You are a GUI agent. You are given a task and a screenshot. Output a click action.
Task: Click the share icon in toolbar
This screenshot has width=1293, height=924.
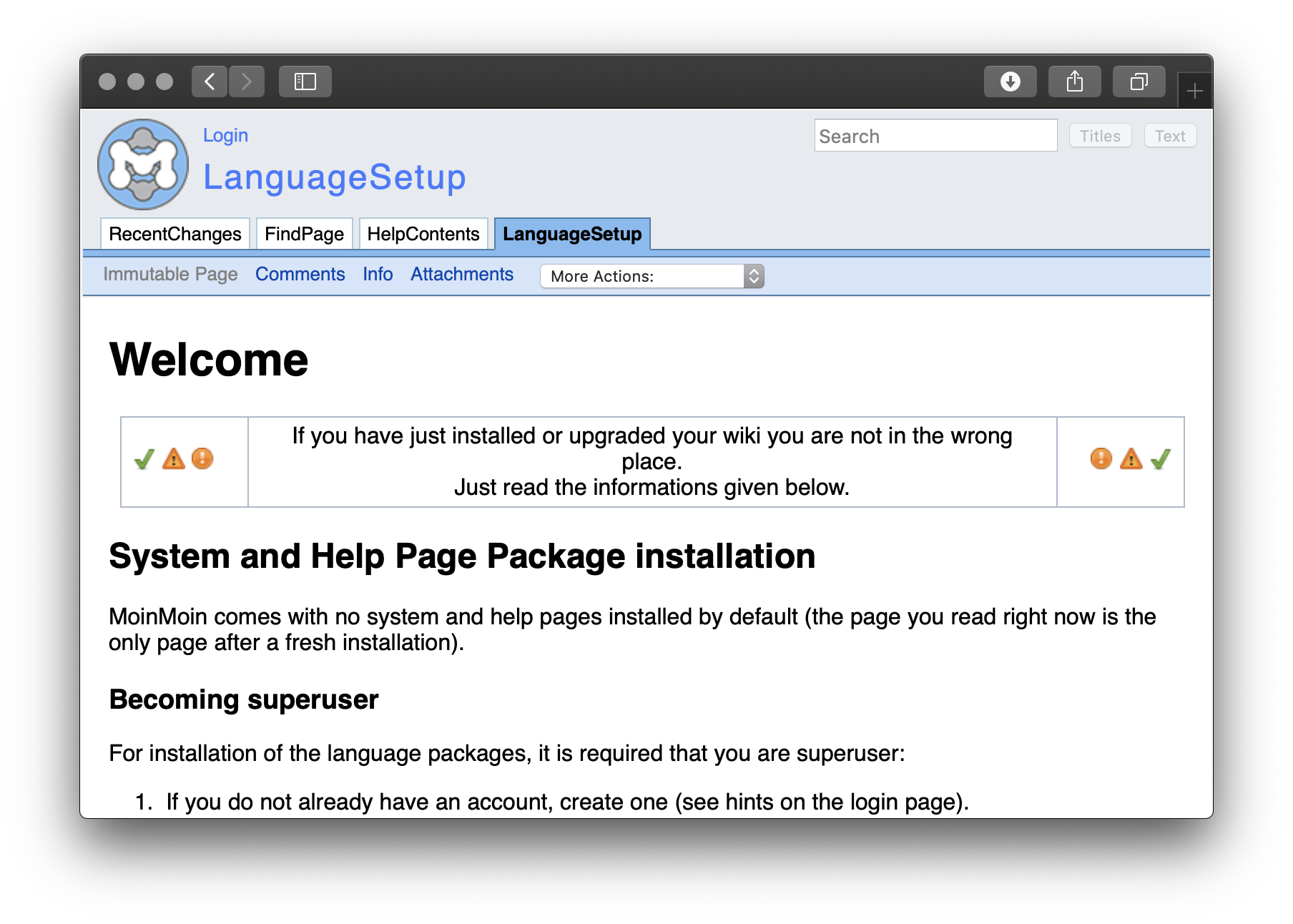point(1074,82)
